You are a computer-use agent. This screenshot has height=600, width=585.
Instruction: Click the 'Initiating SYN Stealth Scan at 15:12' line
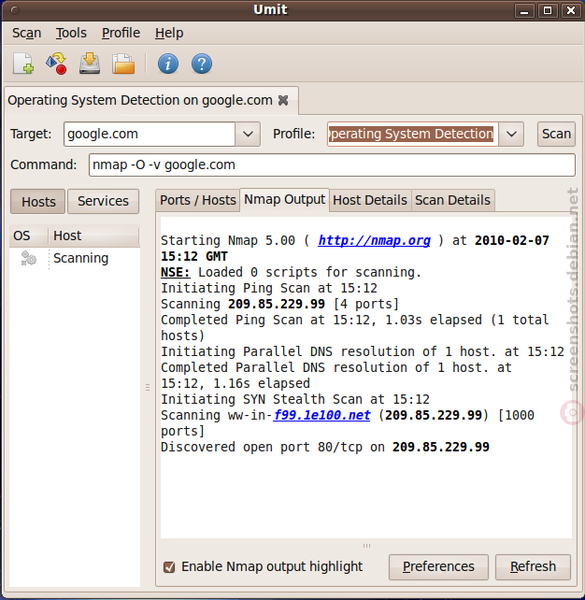[x=295, y=399]
